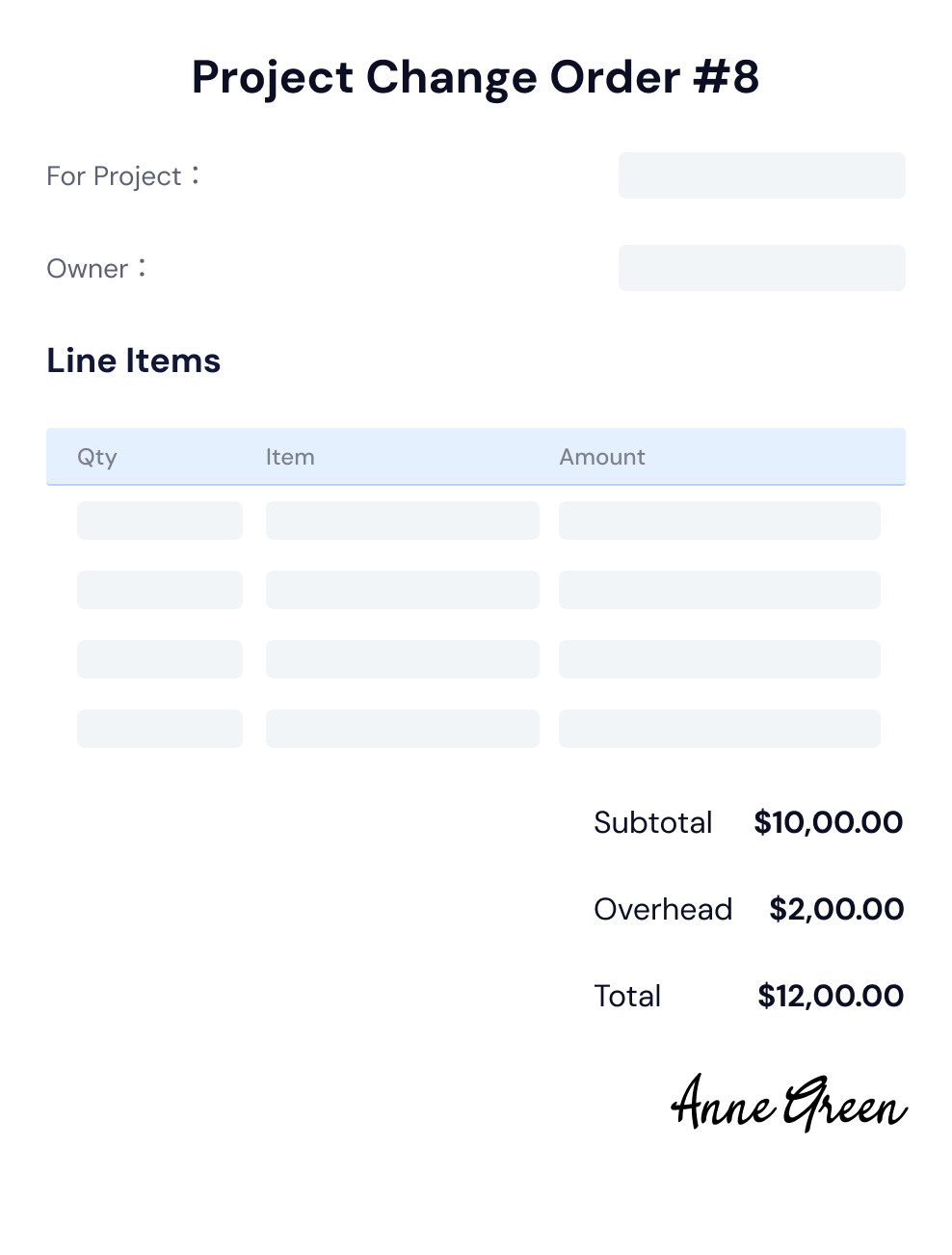Select the fourth row Qty field

(x=160, y=729)
